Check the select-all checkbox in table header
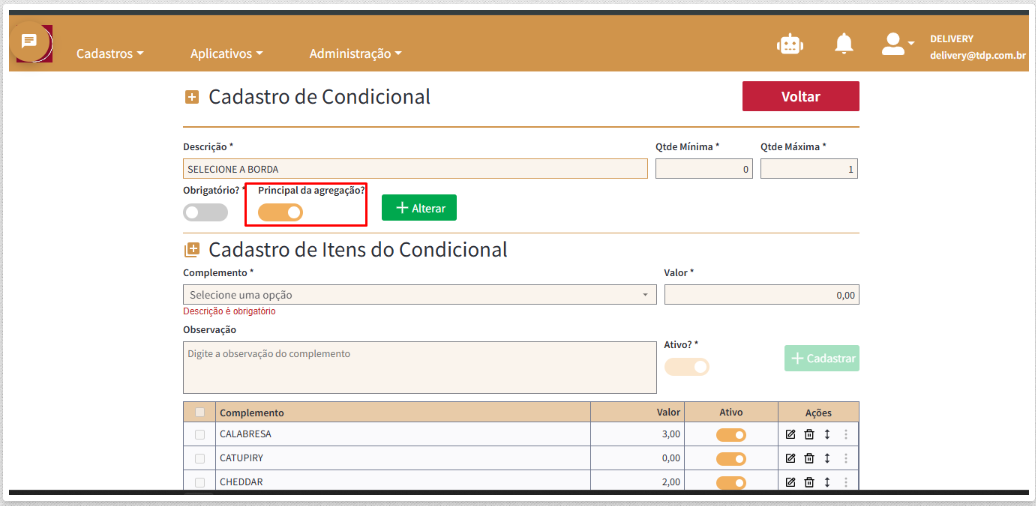 200,412
